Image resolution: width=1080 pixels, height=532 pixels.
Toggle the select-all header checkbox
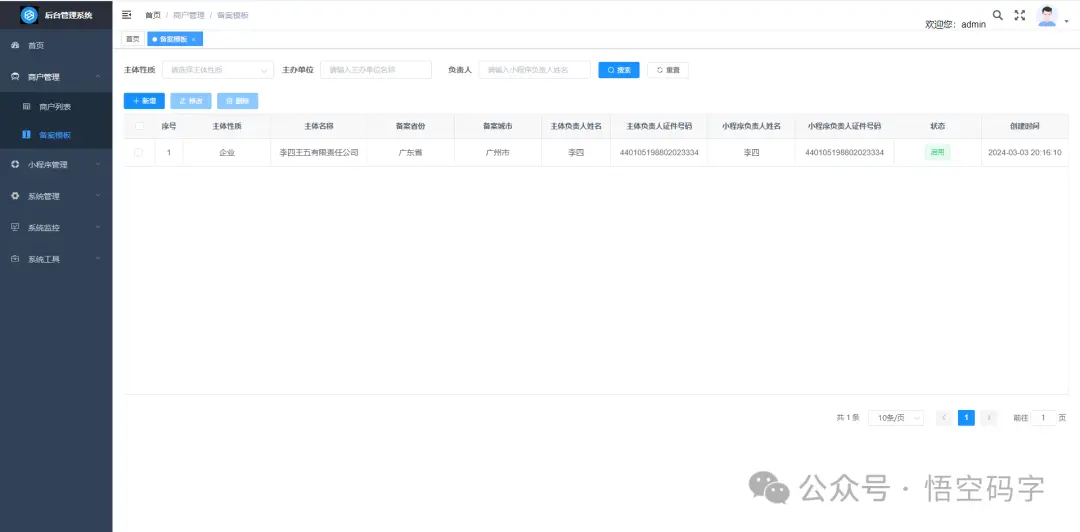pyautogui.click(x=139, y=126)
